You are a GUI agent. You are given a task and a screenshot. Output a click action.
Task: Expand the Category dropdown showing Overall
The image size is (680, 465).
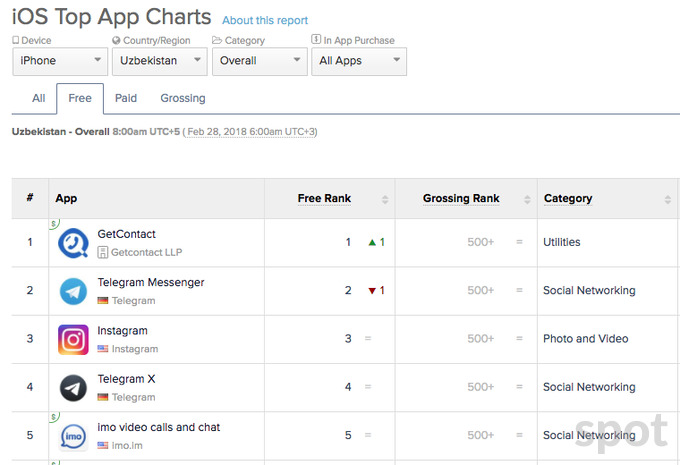click(x=258, y=61)
